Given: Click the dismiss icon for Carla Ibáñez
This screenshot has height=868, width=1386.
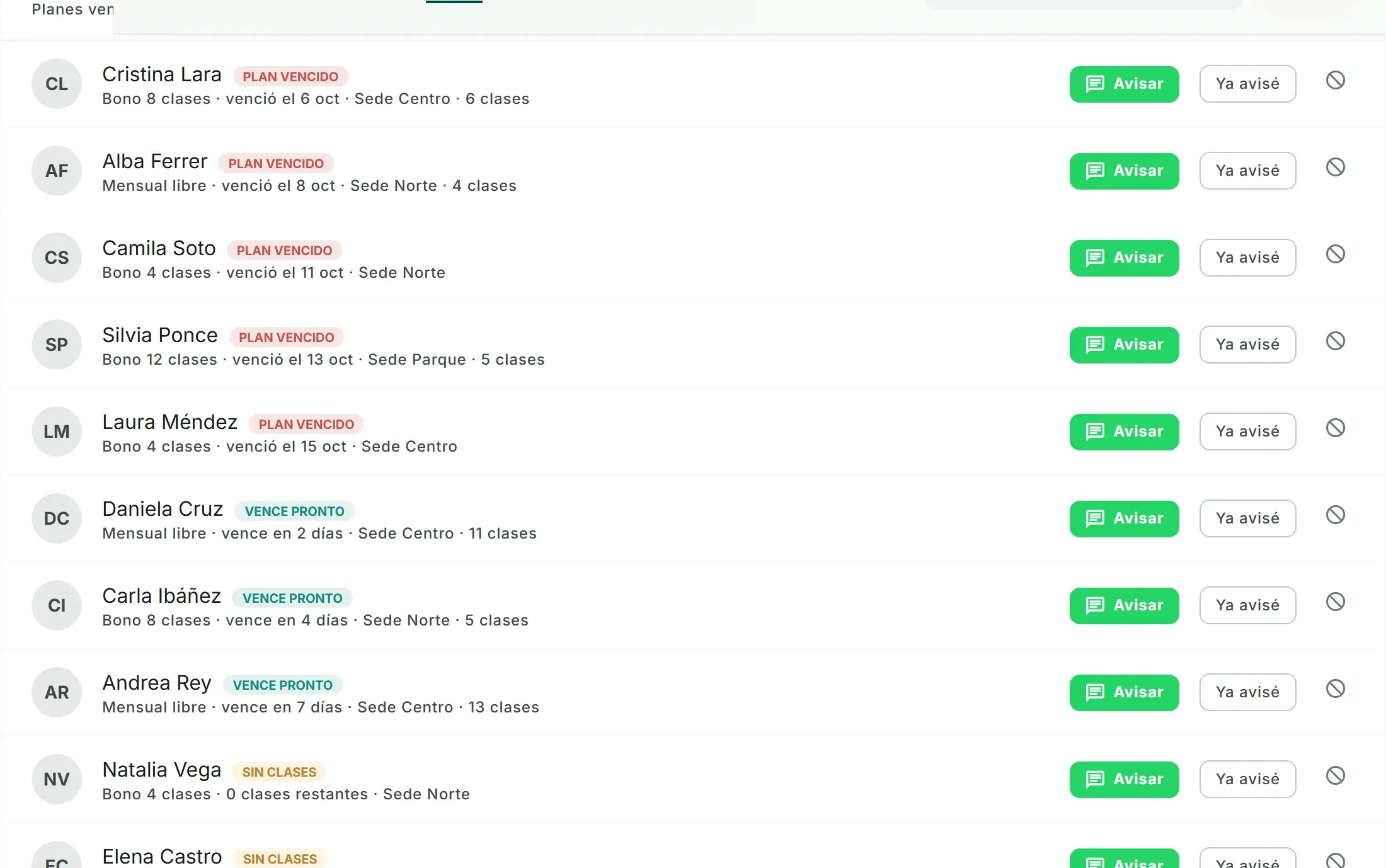Looking at the screenshot, I should pyautogui.click(x=1335, y=602).
